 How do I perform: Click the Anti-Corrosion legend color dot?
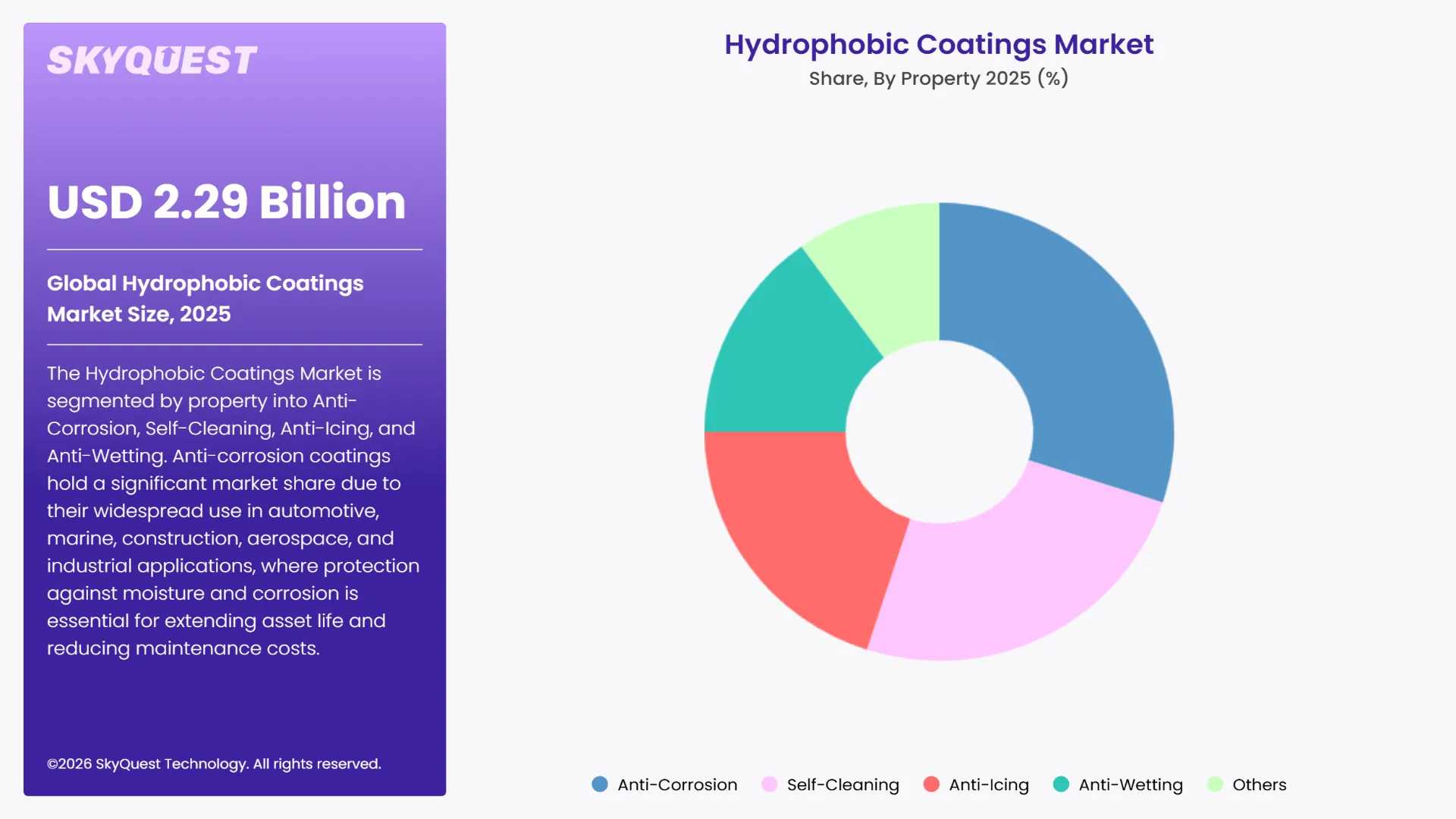(x=600, y=784)
